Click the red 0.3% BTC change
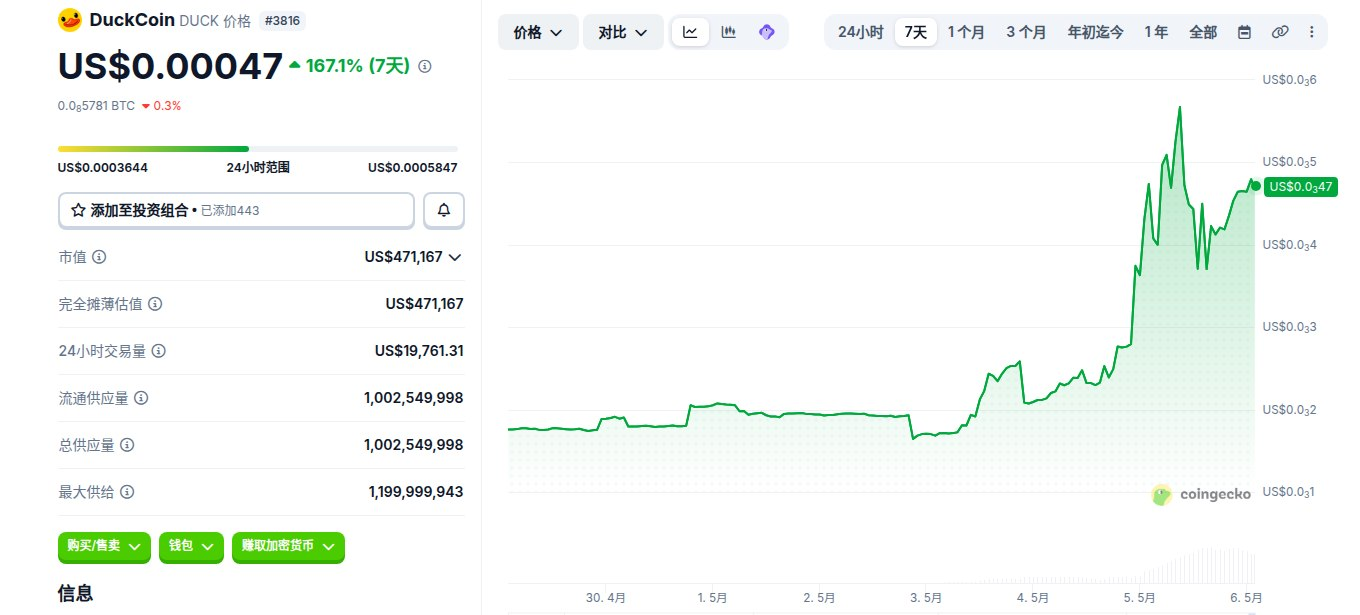This screenshot has height=615, width=1360. click(161, 105)
